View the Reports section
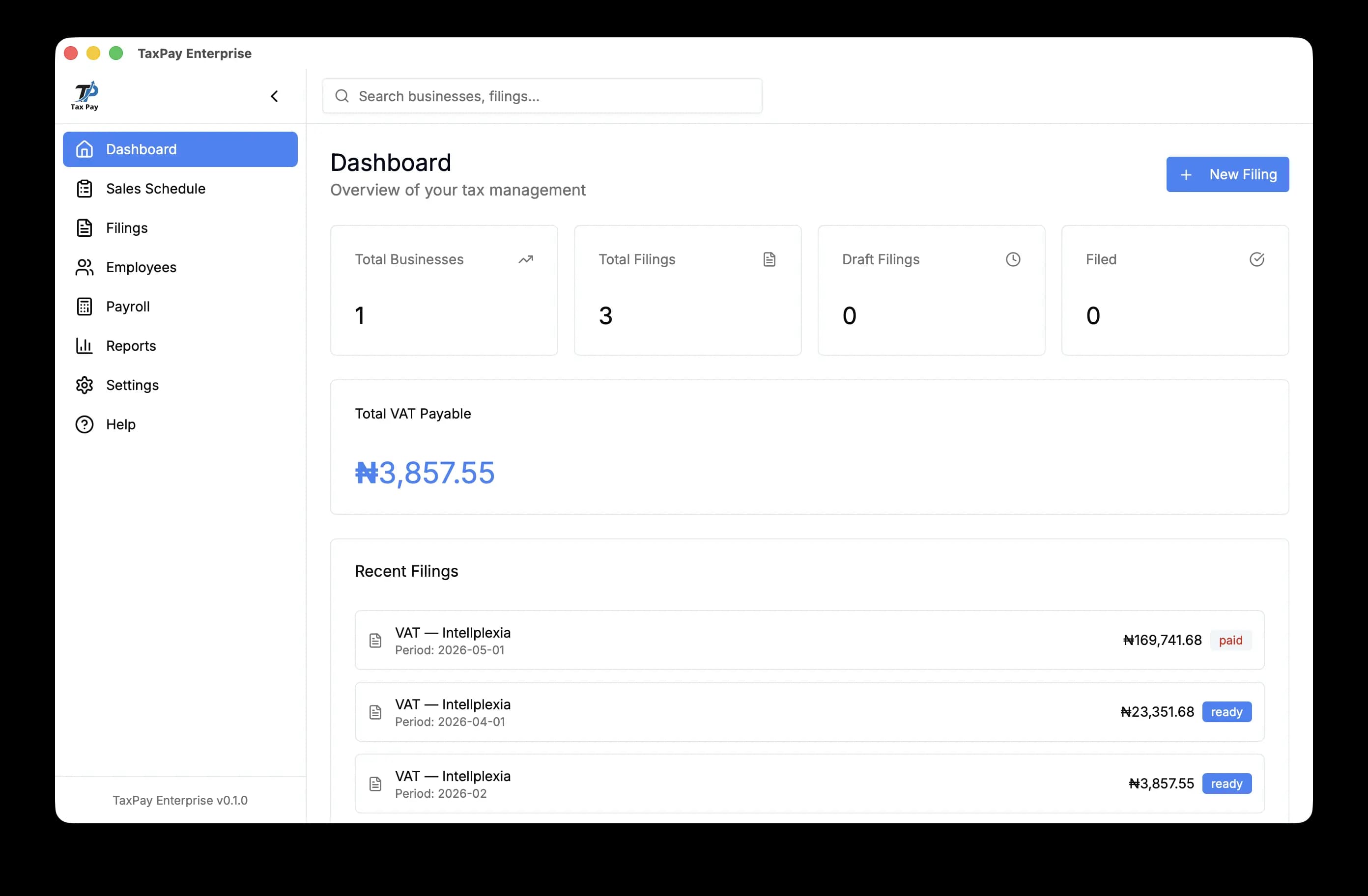1368x896 pixels. [x=180, y=345]
